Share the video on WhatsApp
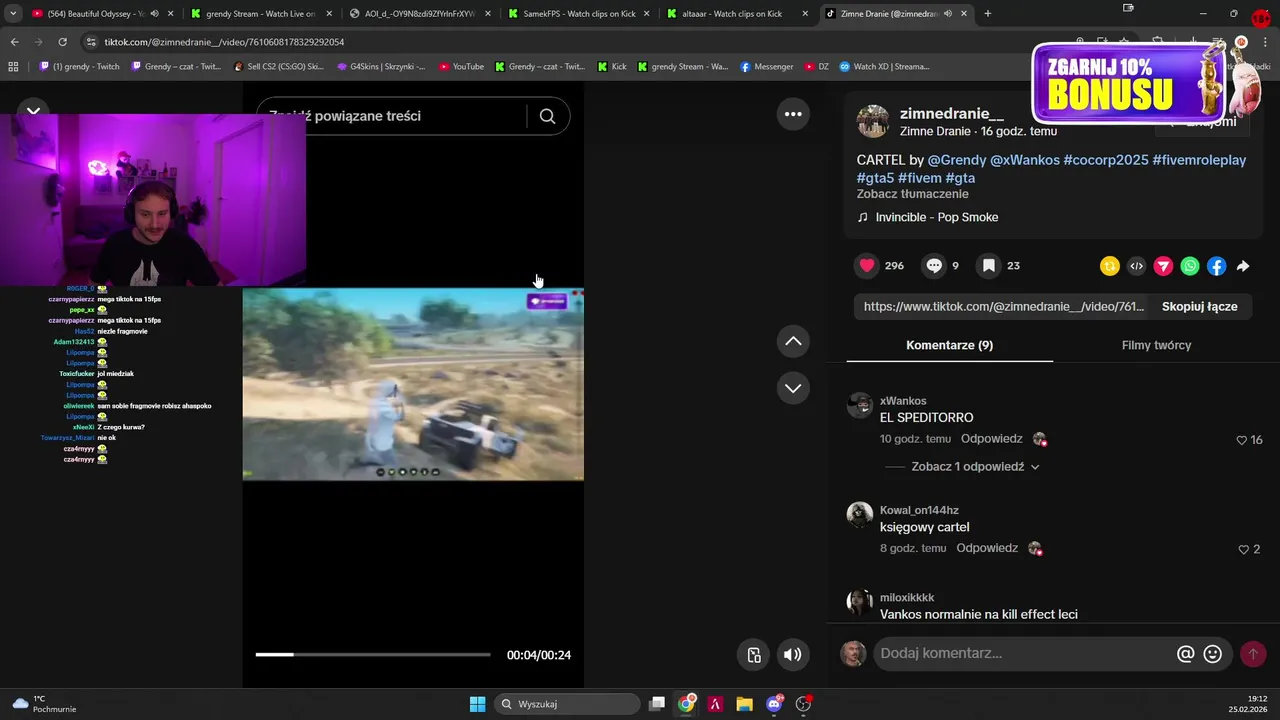The image size is (1280, 720). point(1189,266)
